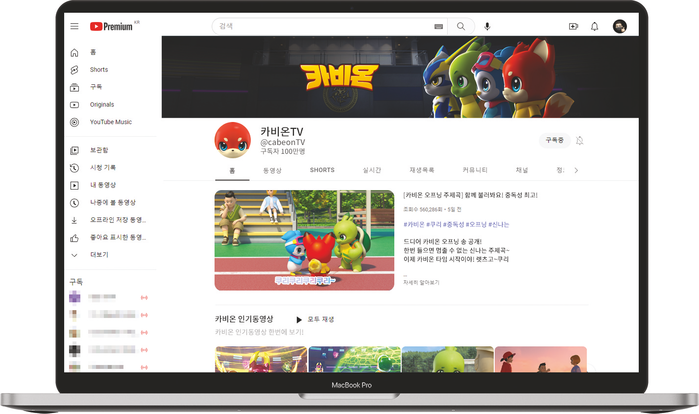Click the @cabeonTV channel handle

(x=283, y=142)
